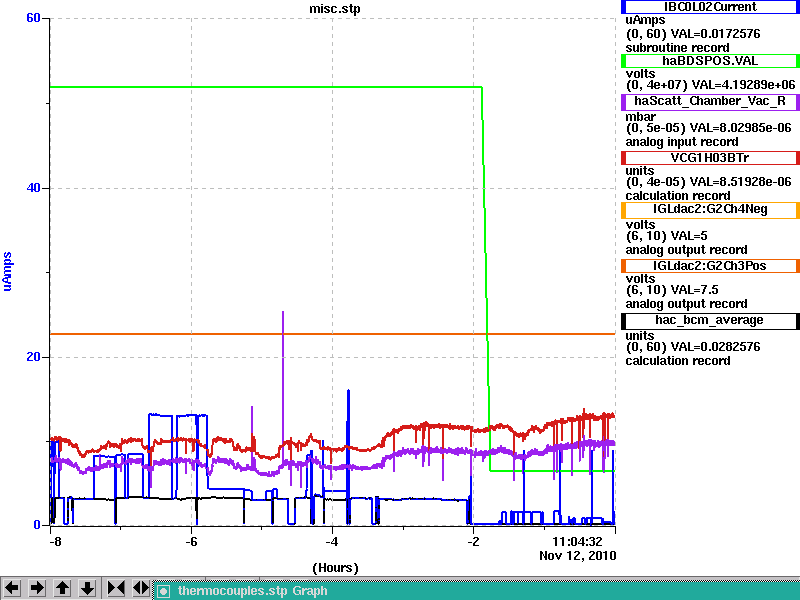Click the uAmps y-axis label
This screenshot has width=800, height=600.
pyautogui.click(x=7, y=271)
